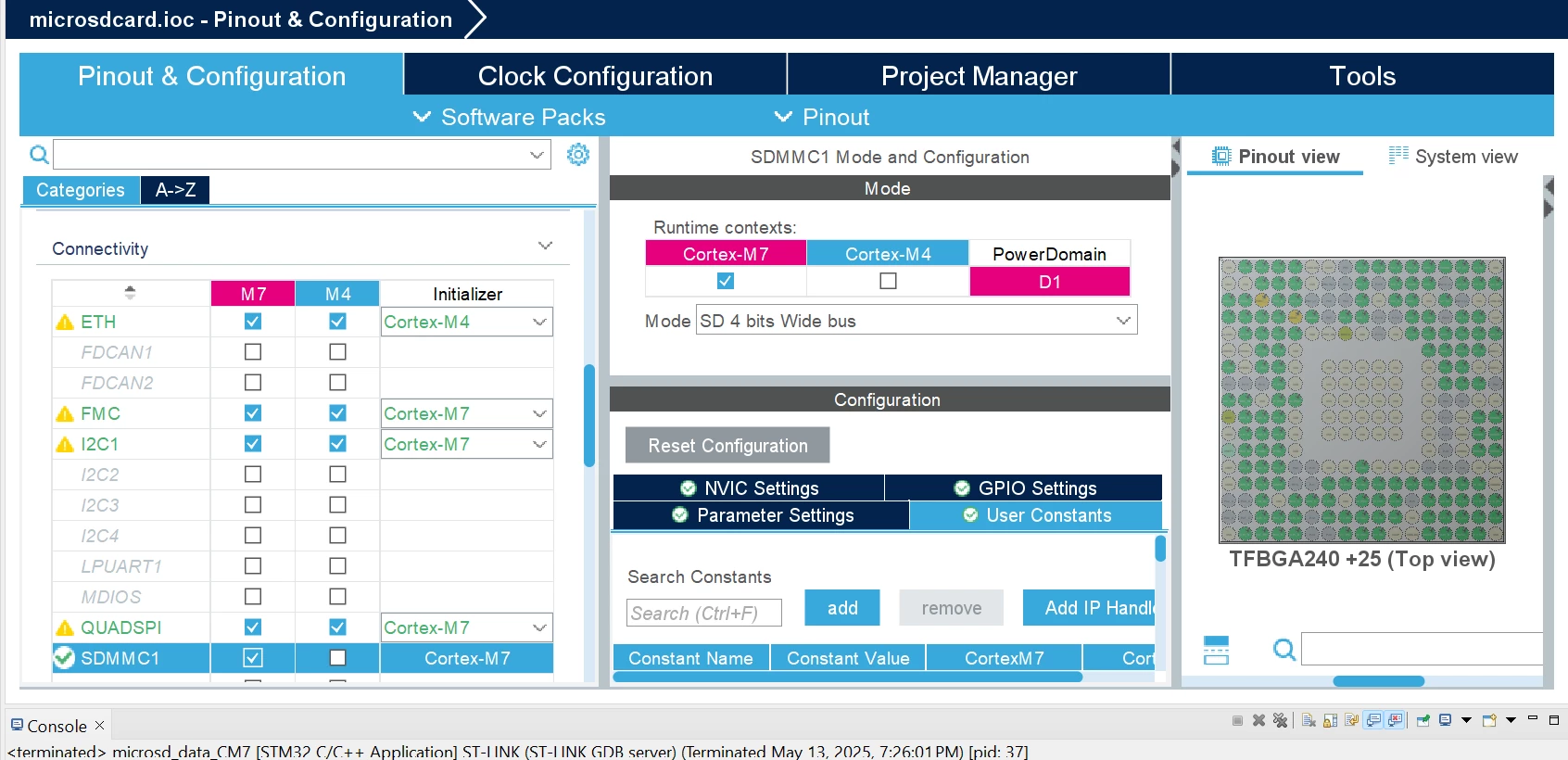Open the peripheral search combo box arrow
The image size is (1568, 760).
tap(537, 155)
